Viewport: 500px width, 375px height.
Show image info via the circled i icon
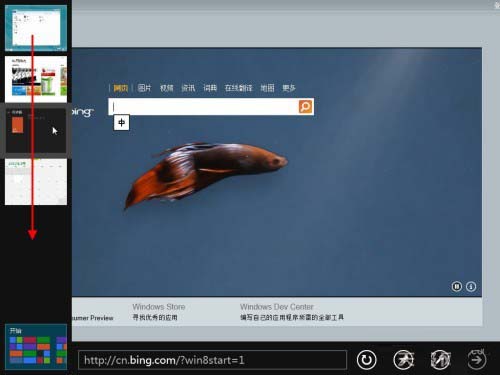[x=471, y=286]
